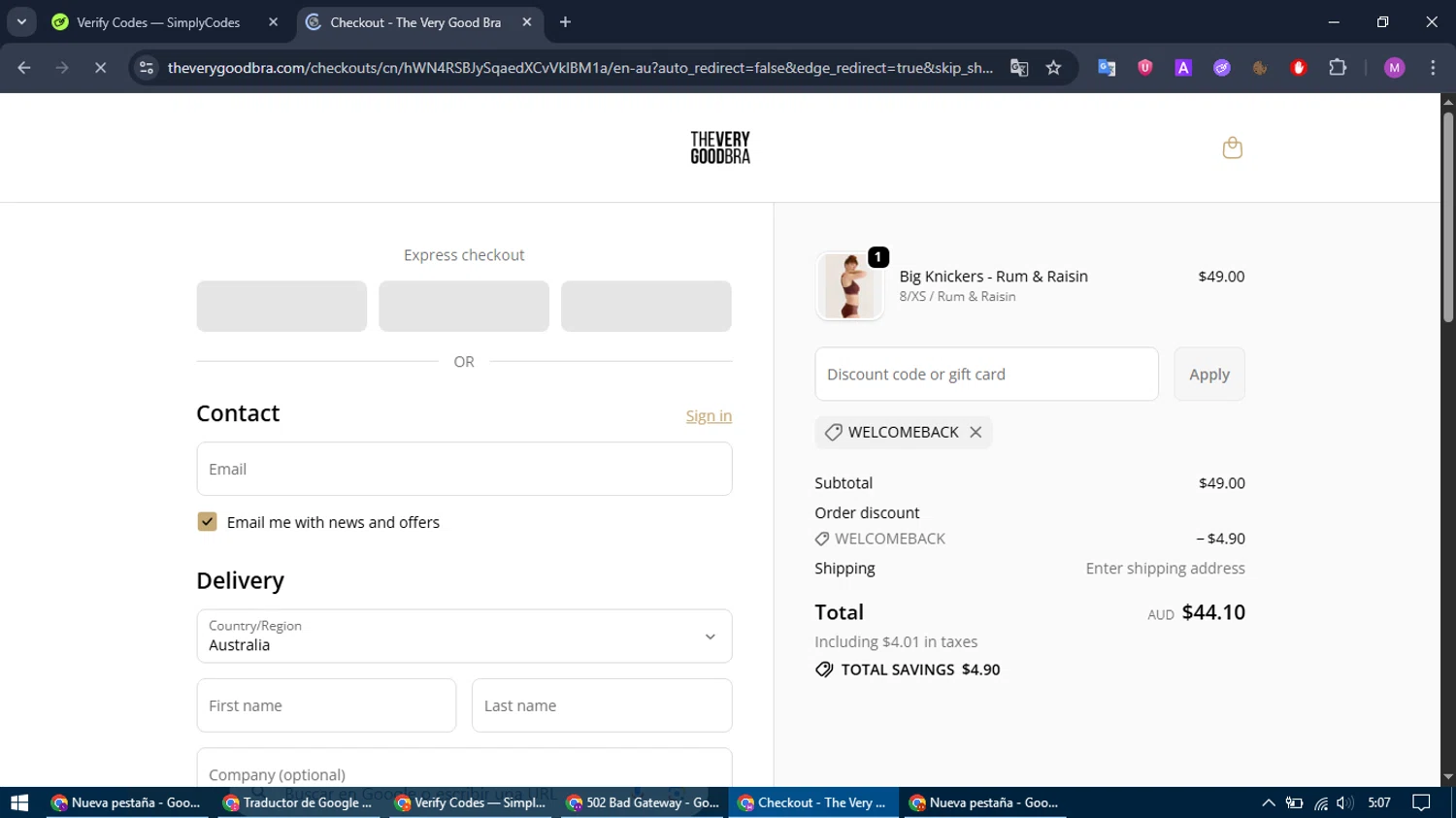This screenshot has width=1456, height=818.
Task: Focus the Email input field
Action: tap(464, 469)
